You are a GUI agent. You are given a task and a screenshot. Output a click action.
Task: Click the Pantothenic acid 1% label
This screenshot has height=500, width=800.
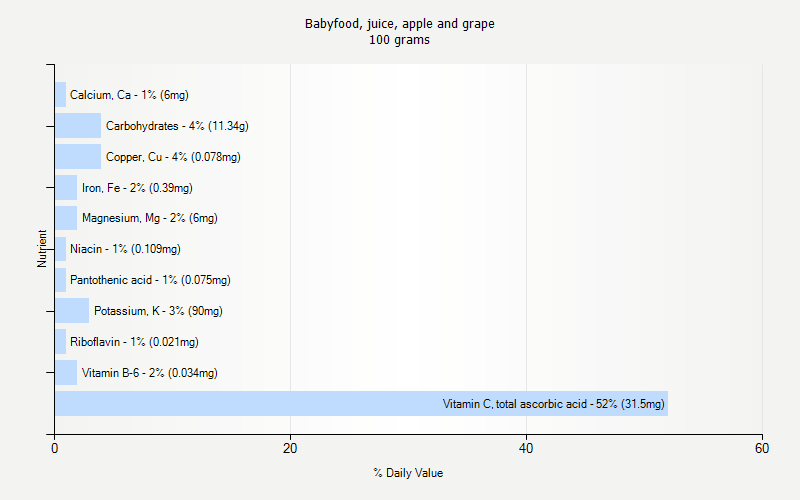click(150, 280)
